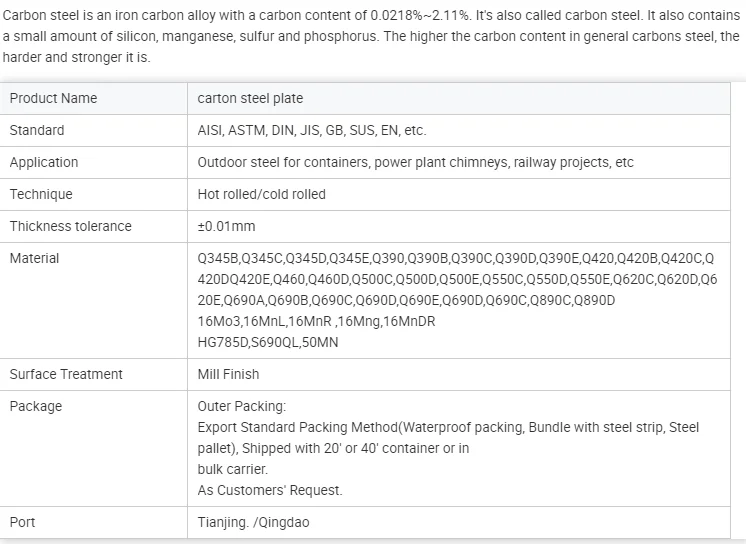
Task: Click the Product Name label cell
Action: pos(53,98)
